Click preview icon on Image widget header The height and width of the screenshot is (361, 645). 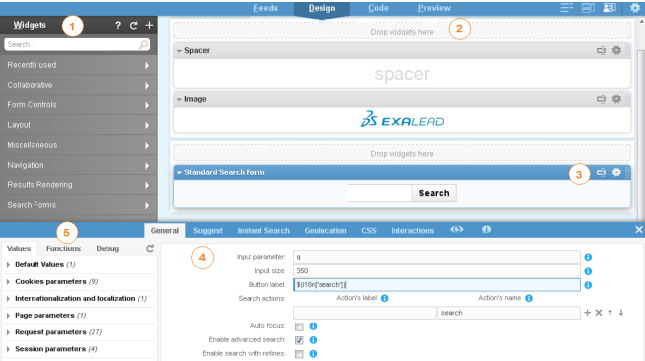[x=601, y=99]
